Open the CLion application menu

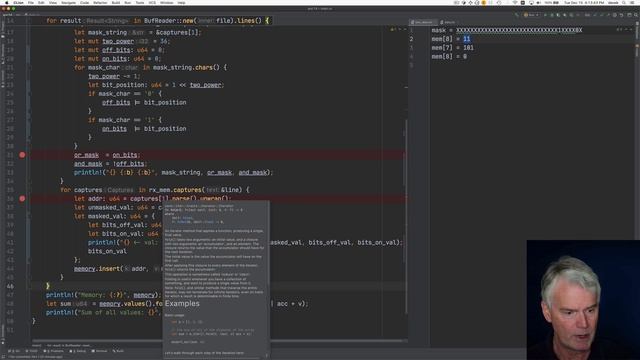pos(18,2)
